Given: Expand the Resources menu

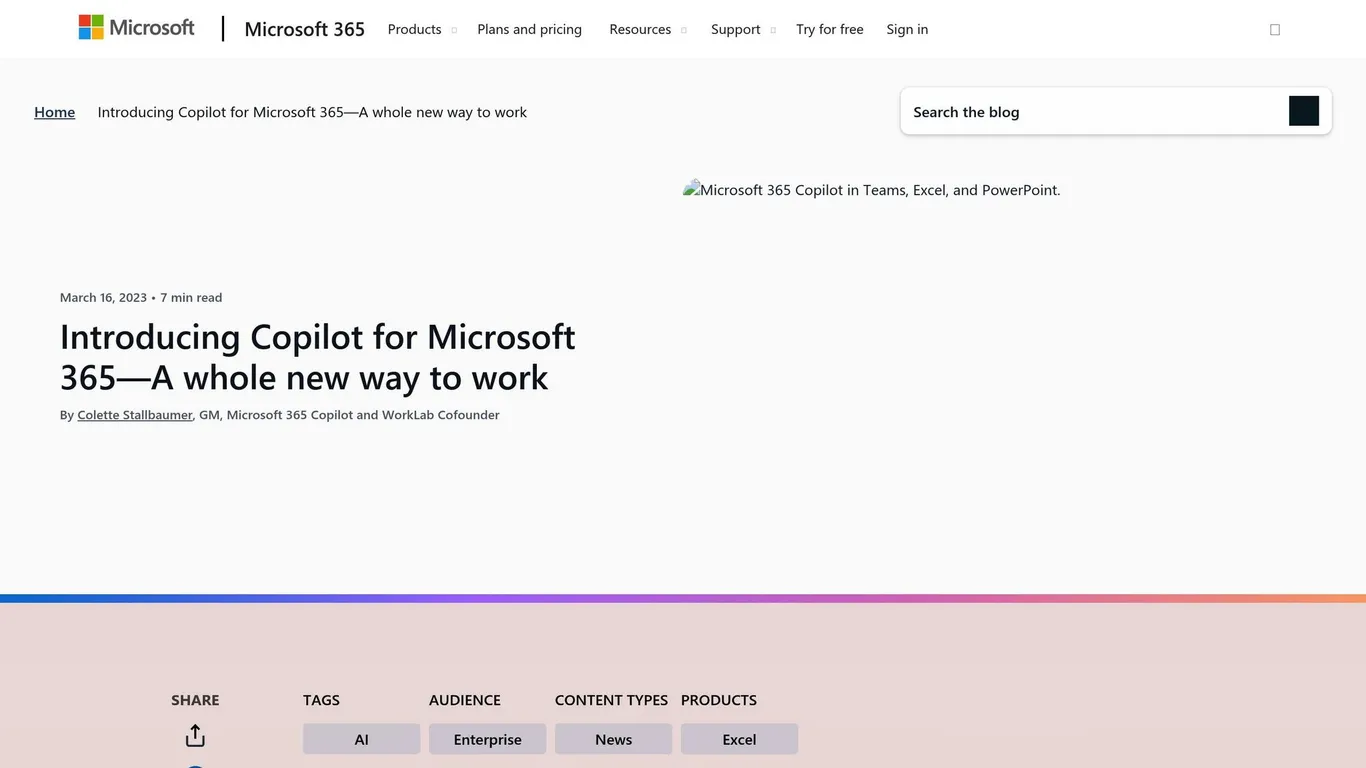Looking at the screenshot, I should pyautogui.click(x=648, y=29).
